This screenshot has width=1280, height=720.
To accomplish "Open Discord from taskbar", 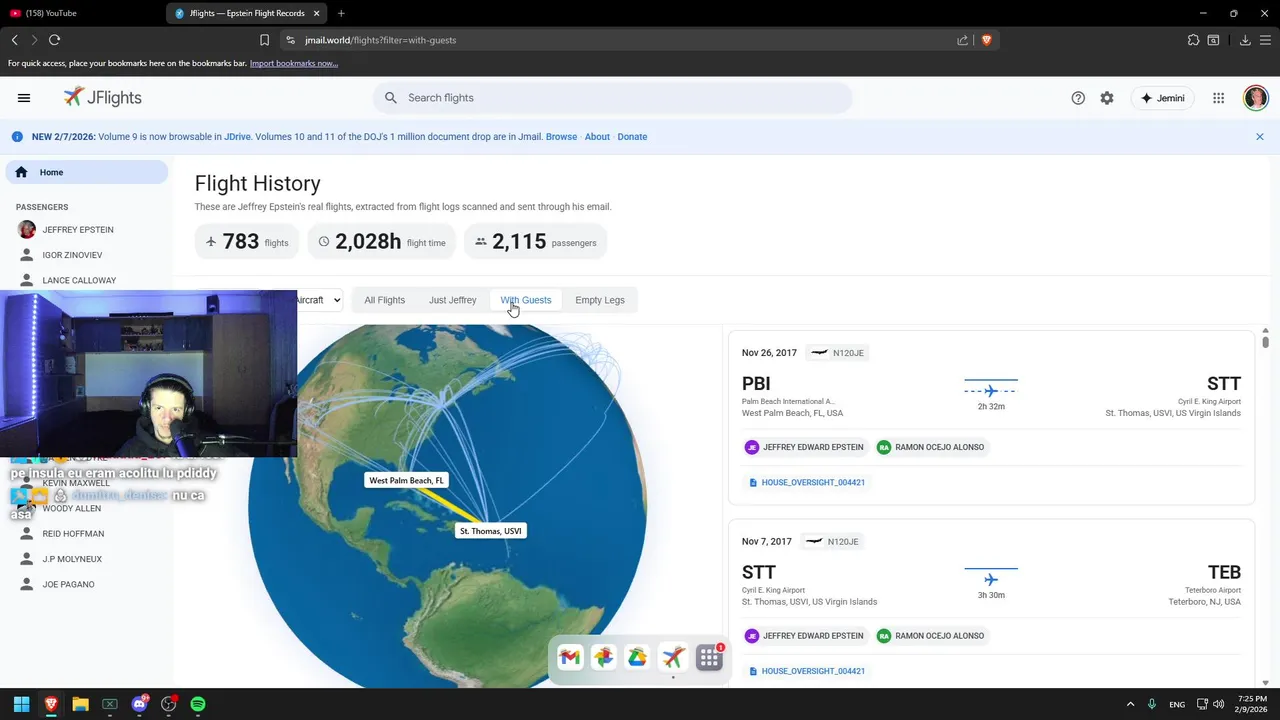I will [140, 704].
